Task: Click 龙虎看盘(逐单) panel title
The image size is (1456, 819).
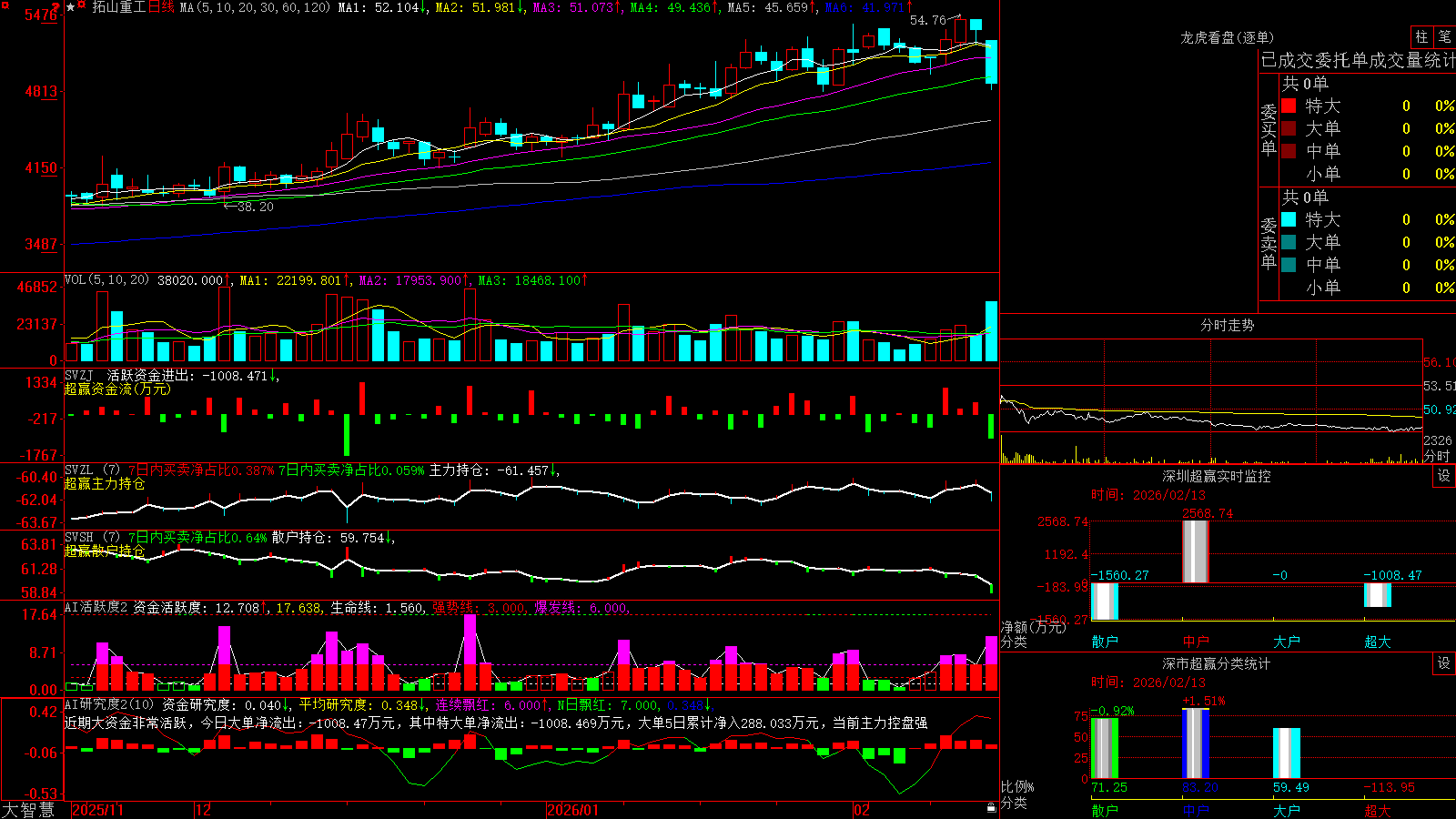Action: [x=1228, y=37]
